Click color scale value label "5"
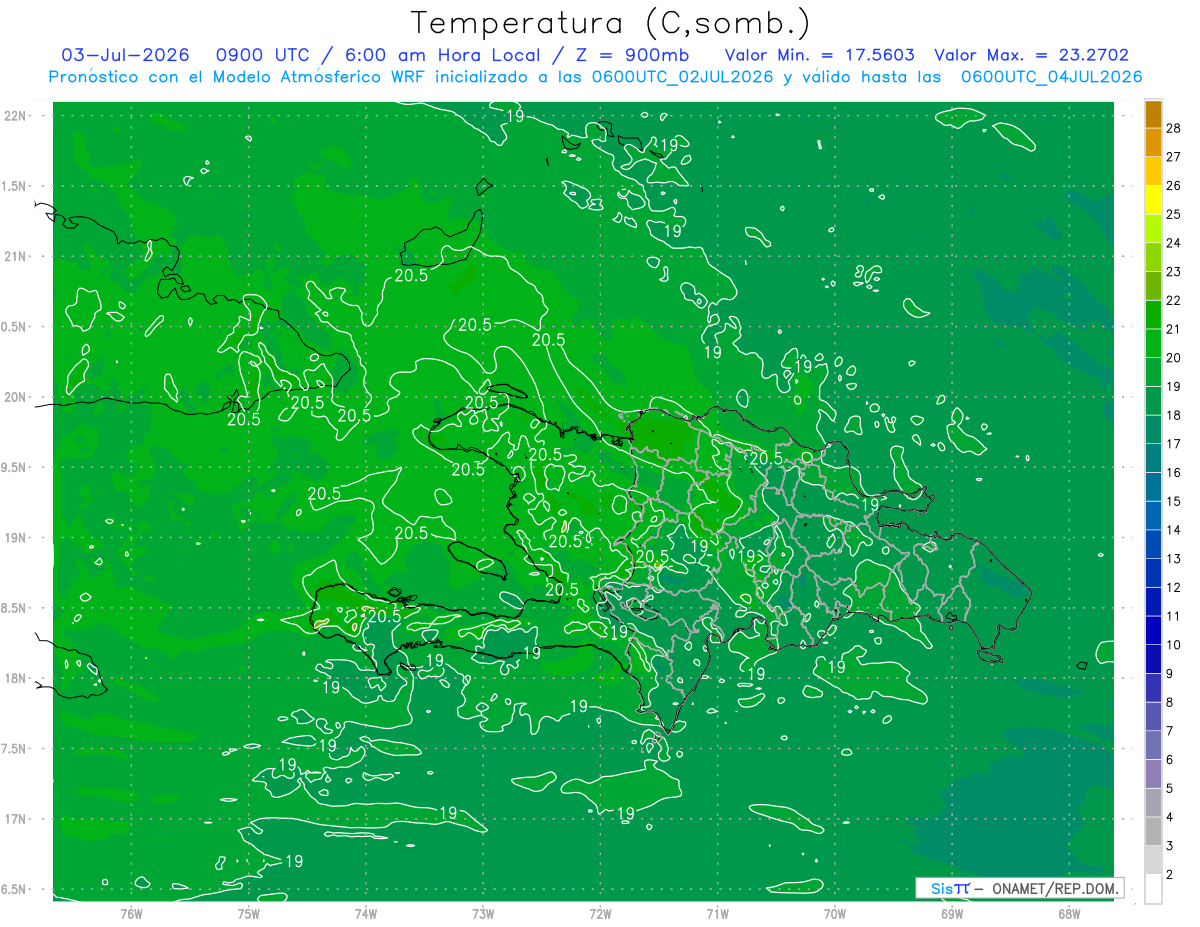Viewport: 1200px width, 927px height. [x=1171, y=789]
